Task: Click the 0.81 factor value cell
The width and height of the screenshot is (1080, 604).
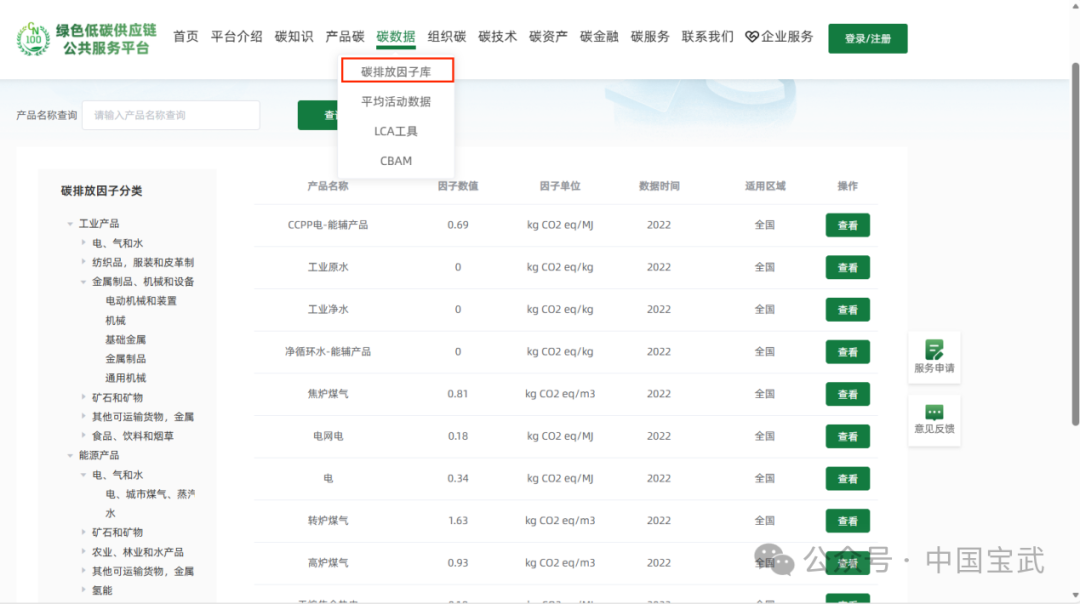Action: 458,394
